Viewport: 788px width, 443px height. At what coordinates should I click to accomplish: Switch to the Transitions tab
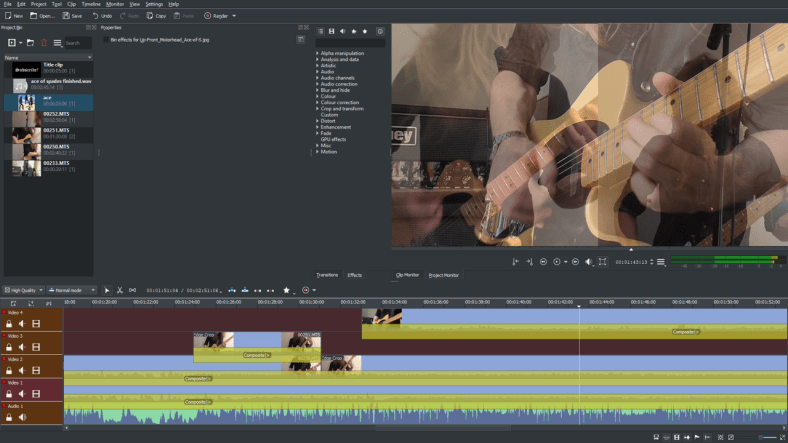click(327, 275)
